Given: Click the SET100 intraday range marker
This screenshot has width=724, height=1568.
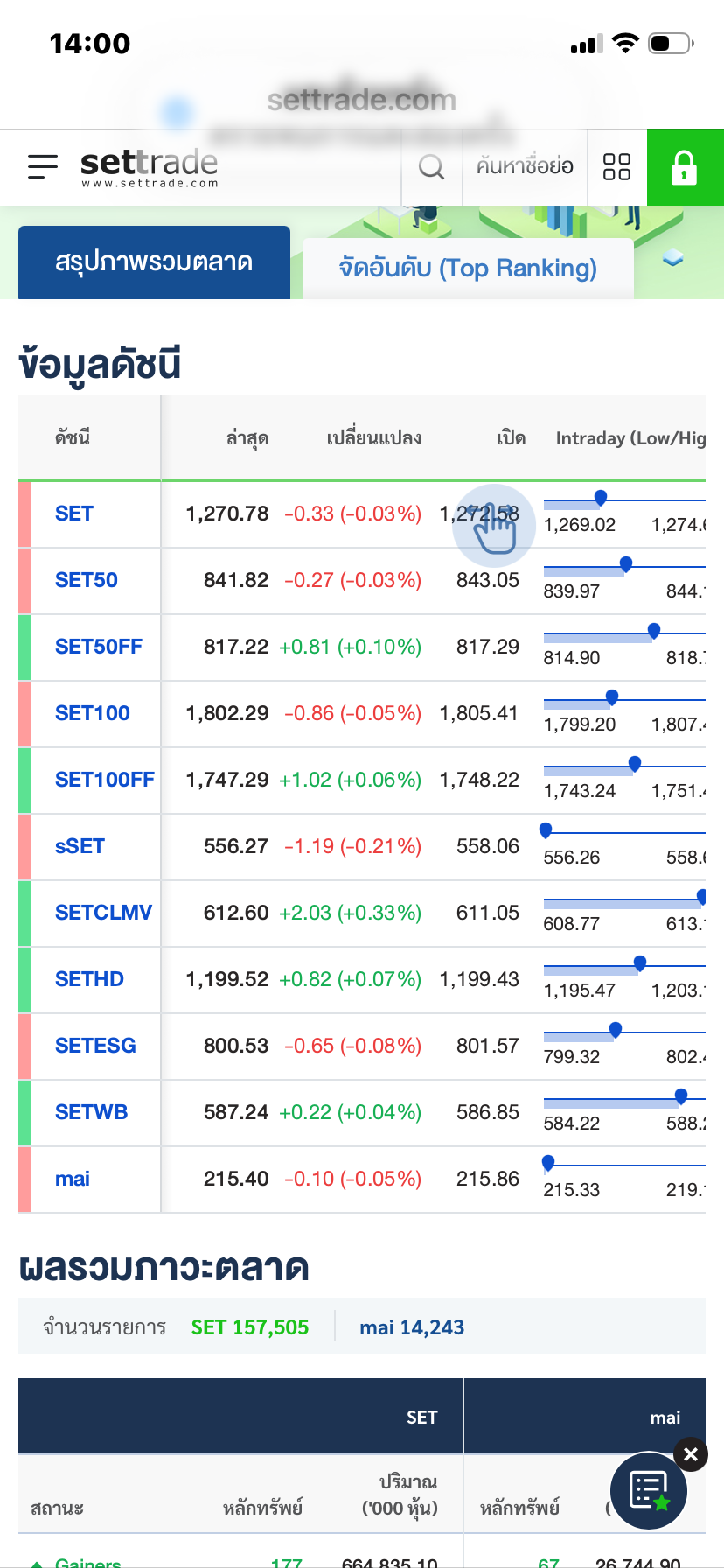Looking at the screenshot, I should pos(612,697).
